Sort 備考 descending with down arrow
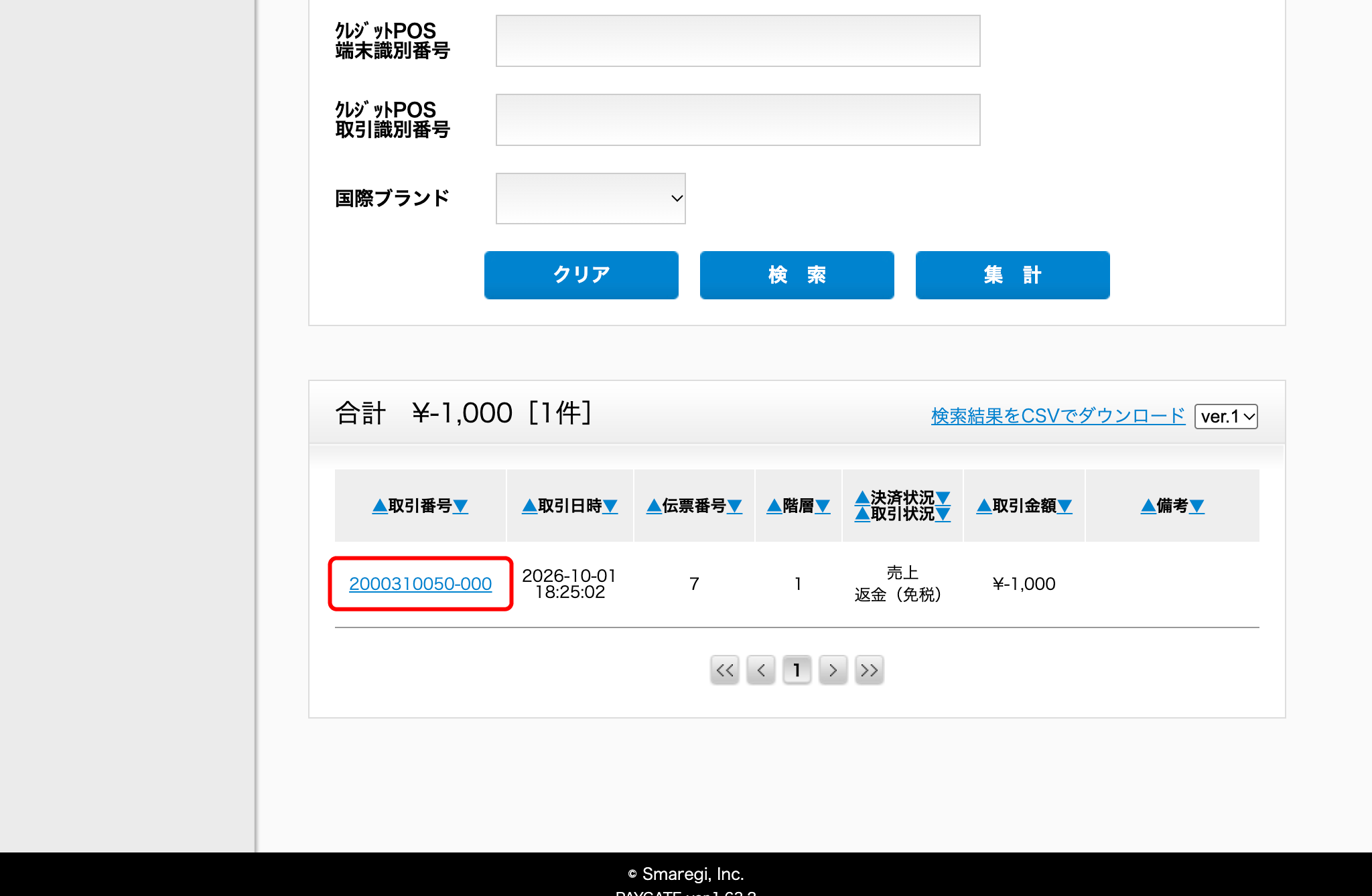The height and width of the screenshot is (896, 1372). coord(1197,506)
